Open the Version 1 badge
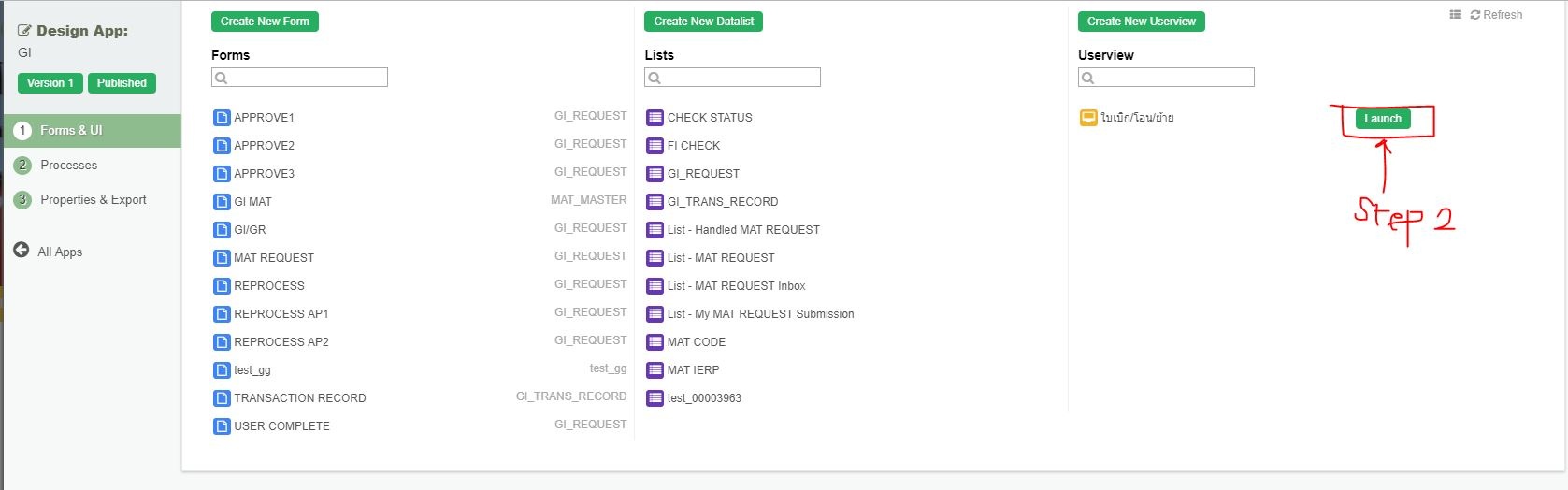The width and height of the screenshot is (1568, 490). point(50,83)
